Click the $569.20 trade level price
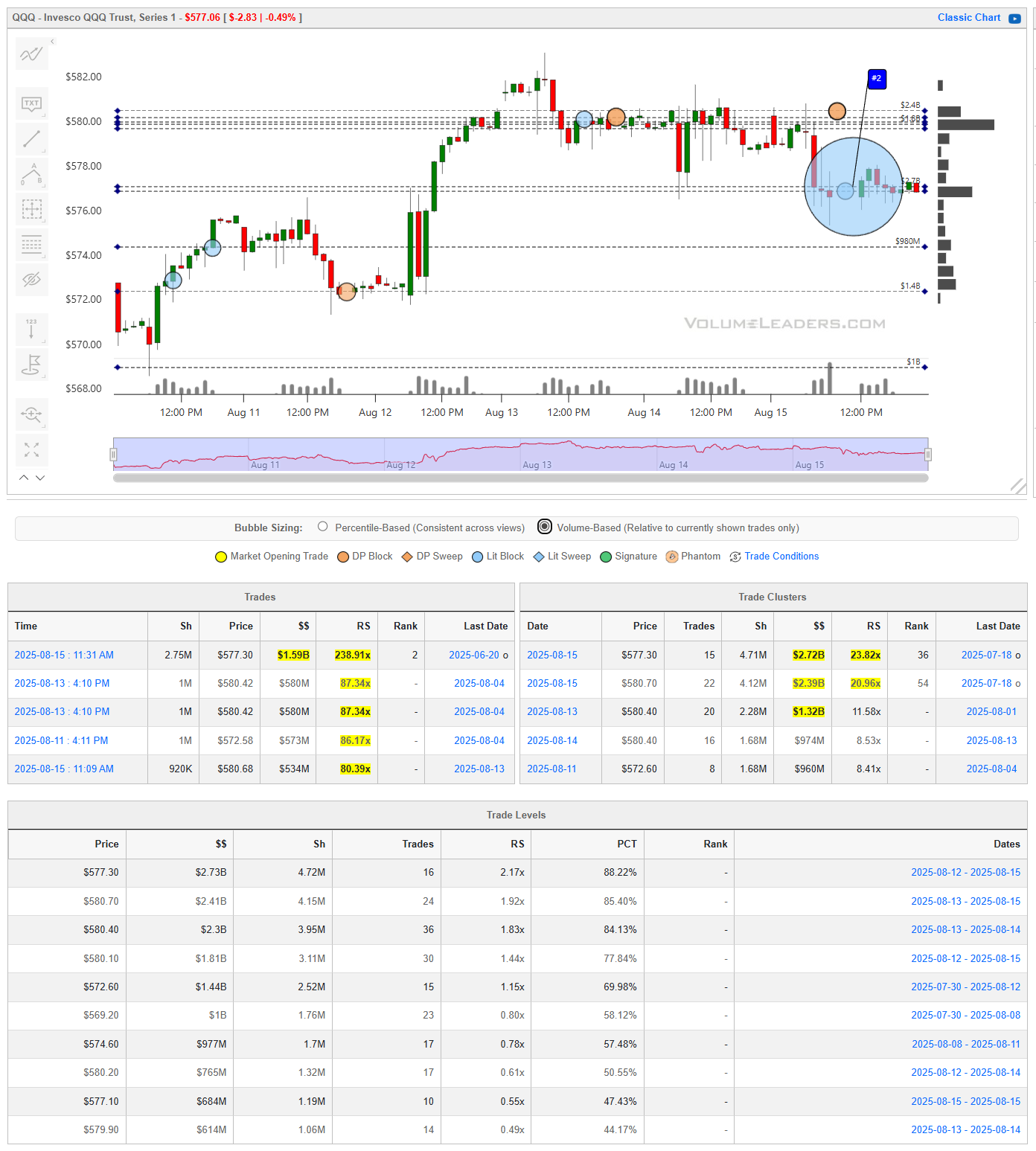 100,1015
